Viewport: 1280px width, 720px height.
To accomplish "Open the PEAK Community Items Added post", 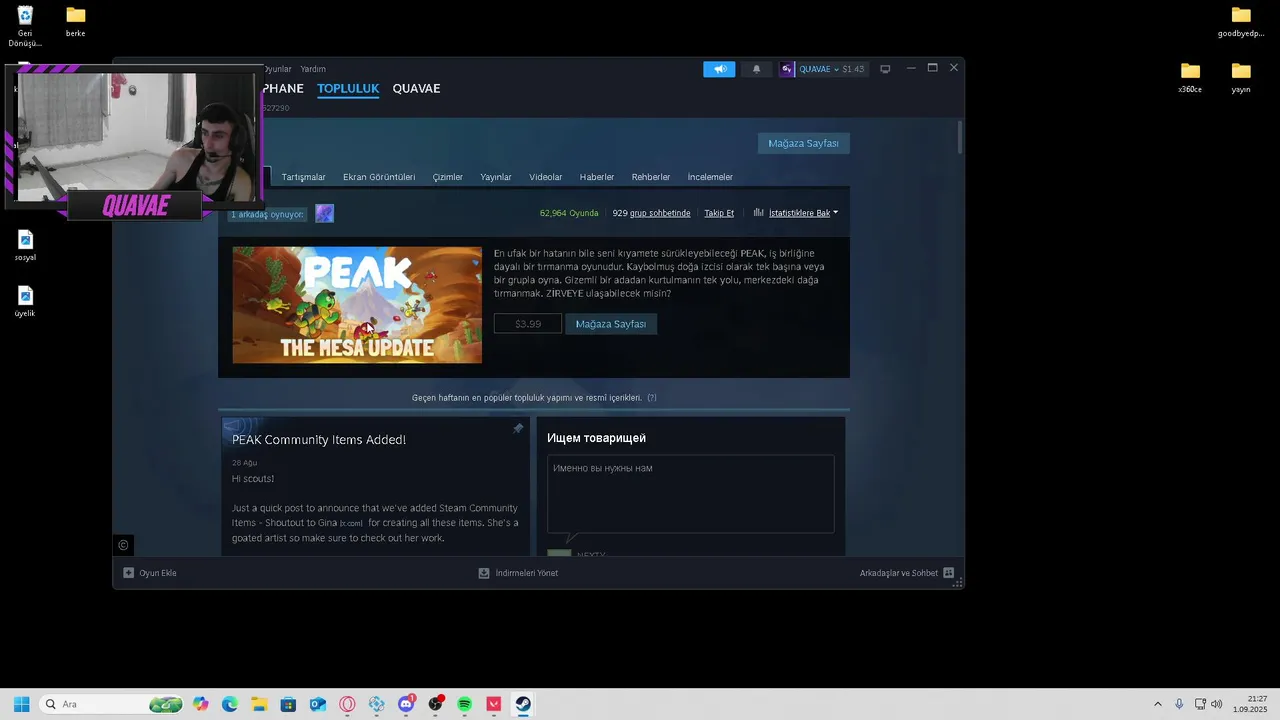I will (x=319, y=440).
